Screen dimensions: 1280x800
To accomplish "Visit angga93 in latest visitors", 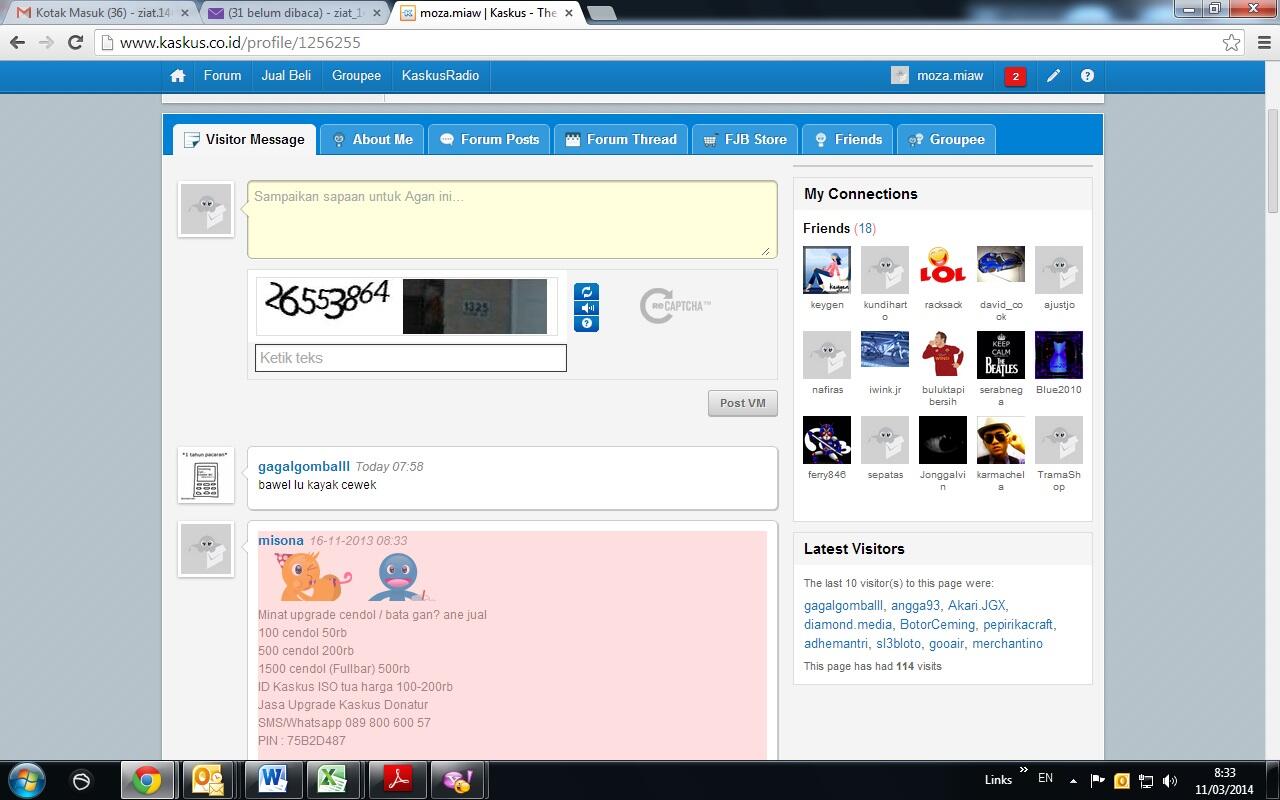I will click(915, 605).
